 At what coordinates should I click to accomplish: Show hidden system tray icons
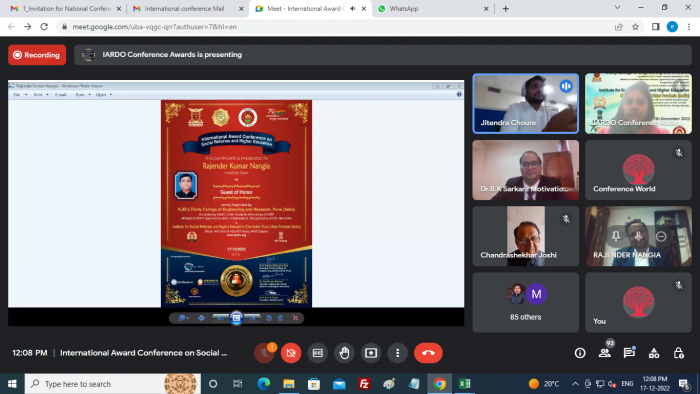tap(575, 384)
